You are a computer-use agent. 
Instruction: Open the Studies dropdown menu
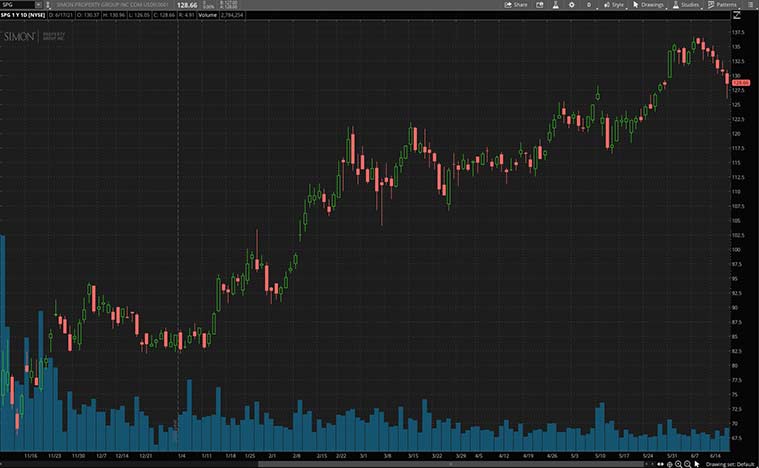[686, 5]
